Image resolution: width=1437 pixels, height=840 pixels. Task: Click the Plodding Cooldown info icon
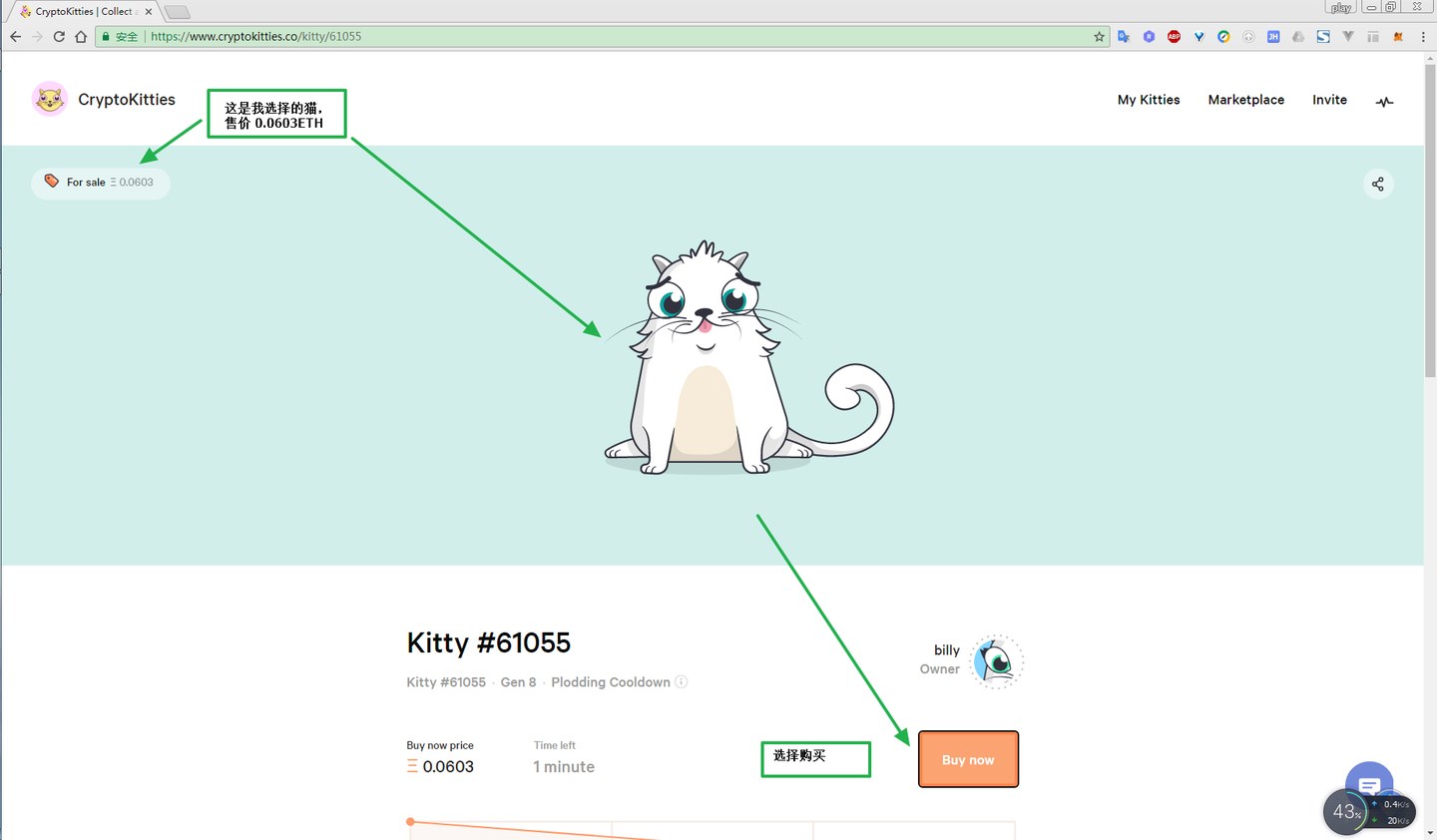[682, 682]
